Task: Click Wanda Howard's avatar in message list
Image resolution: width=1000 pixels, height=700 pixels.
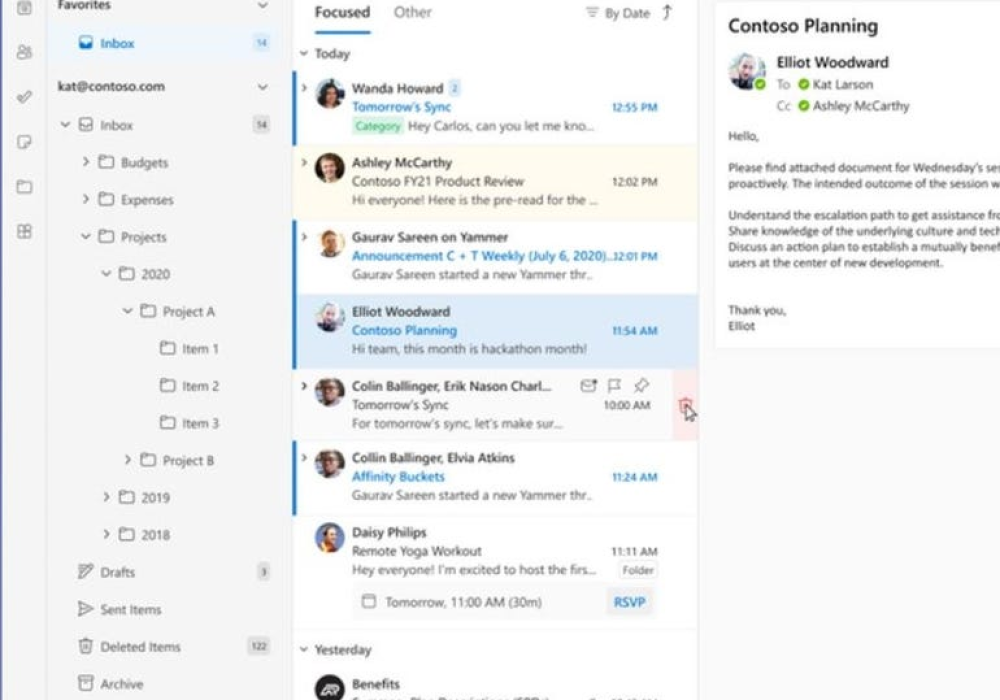Action: coord(330,94)
